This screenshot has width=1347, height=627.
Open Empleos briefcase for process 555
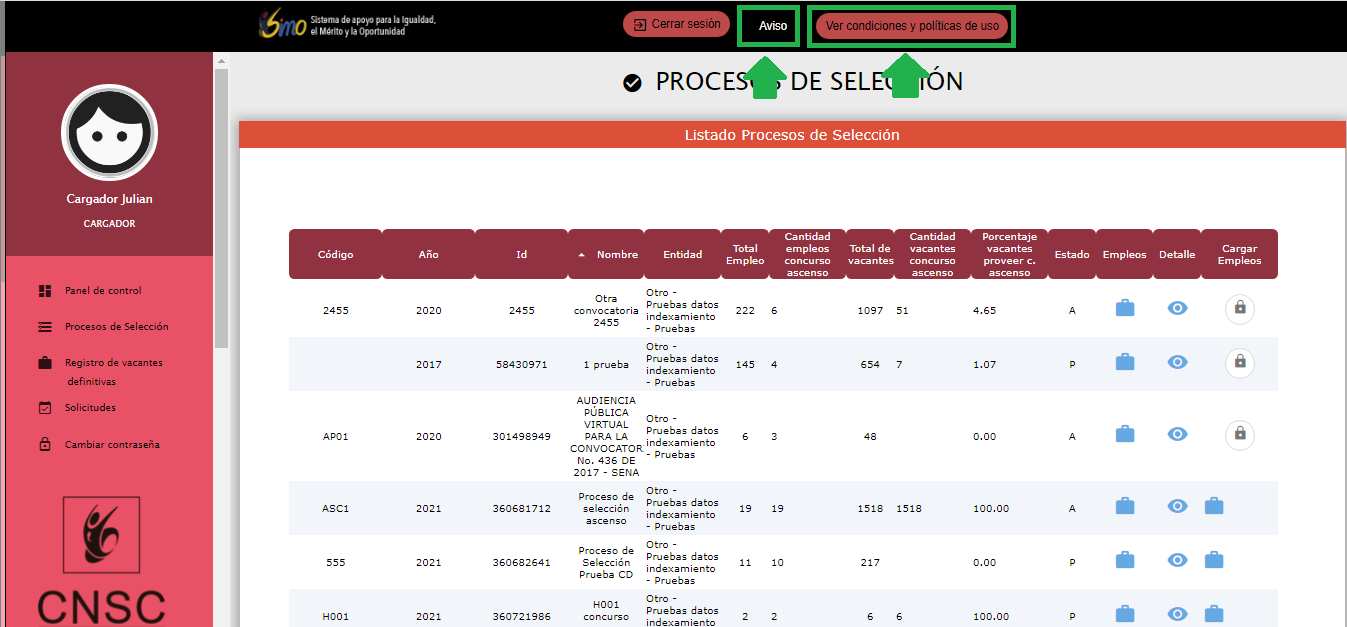[x=1125, y=560]
